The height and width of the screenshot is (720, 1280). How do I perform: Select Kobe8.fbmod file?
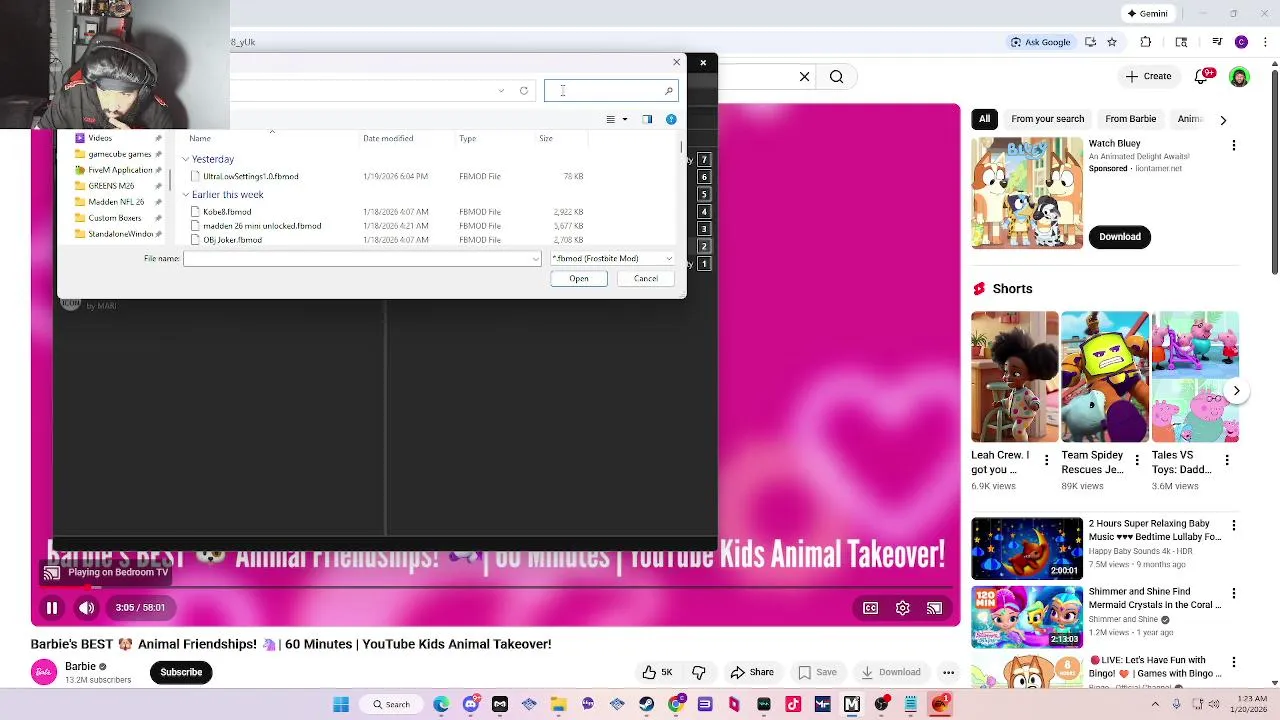coord(227,212)
